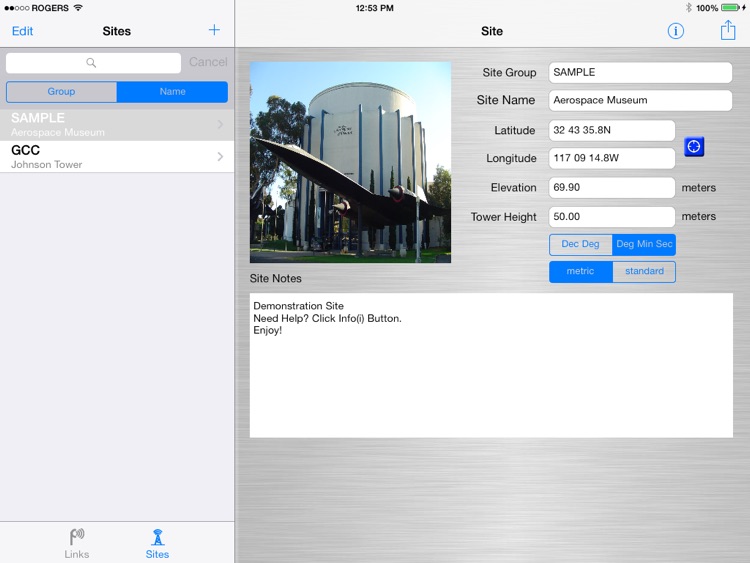
Task: Select GCC Johnson Tower list row
Action: (x=117, y=156)
